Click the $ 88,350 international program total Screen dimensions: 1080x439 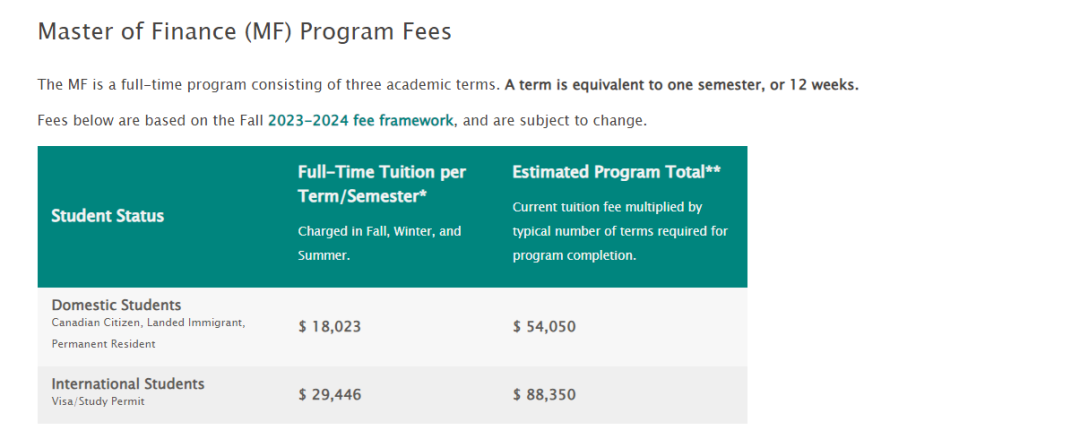point(544,395)
